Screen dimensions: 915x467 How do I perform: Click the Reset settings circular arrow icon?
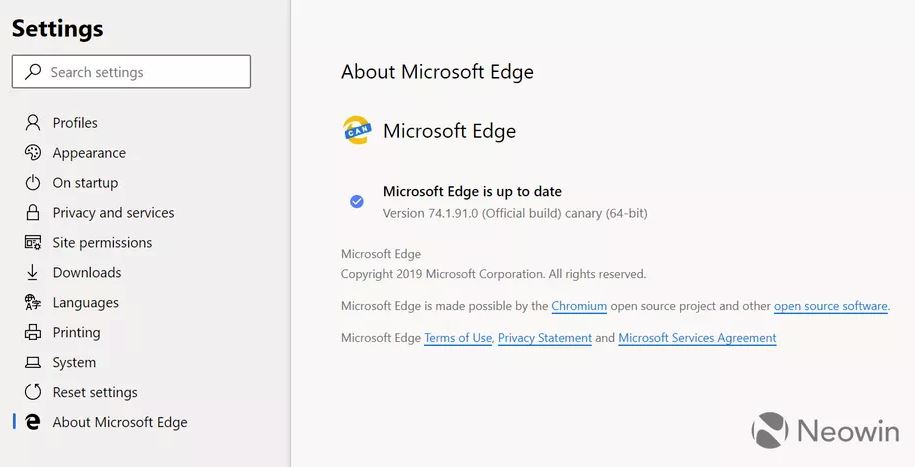click(x=33, y=393)
